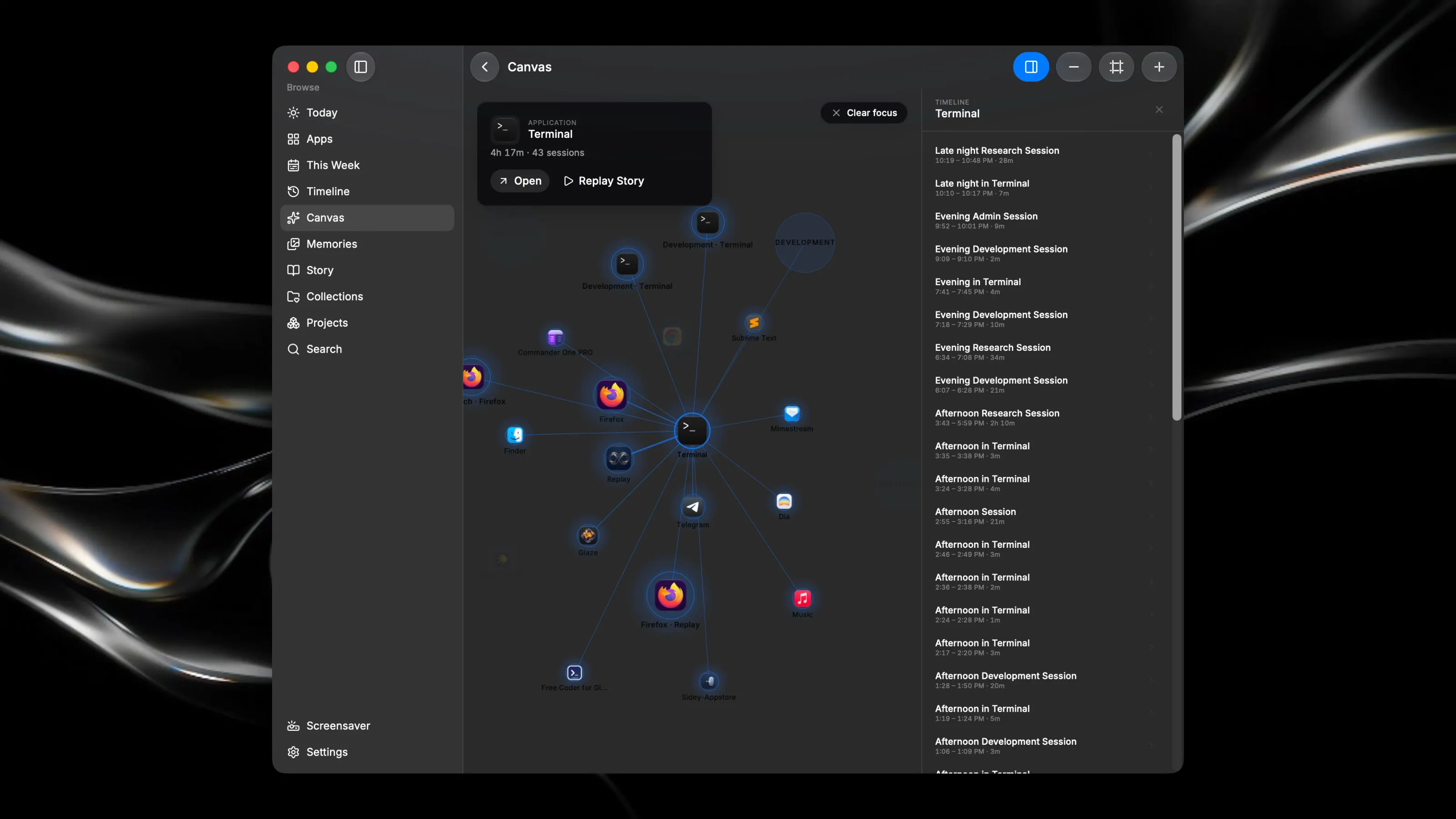Viewport: 1456px width, 819px height.
Task: Select the Mimestream node
Action: pos(792,413)
